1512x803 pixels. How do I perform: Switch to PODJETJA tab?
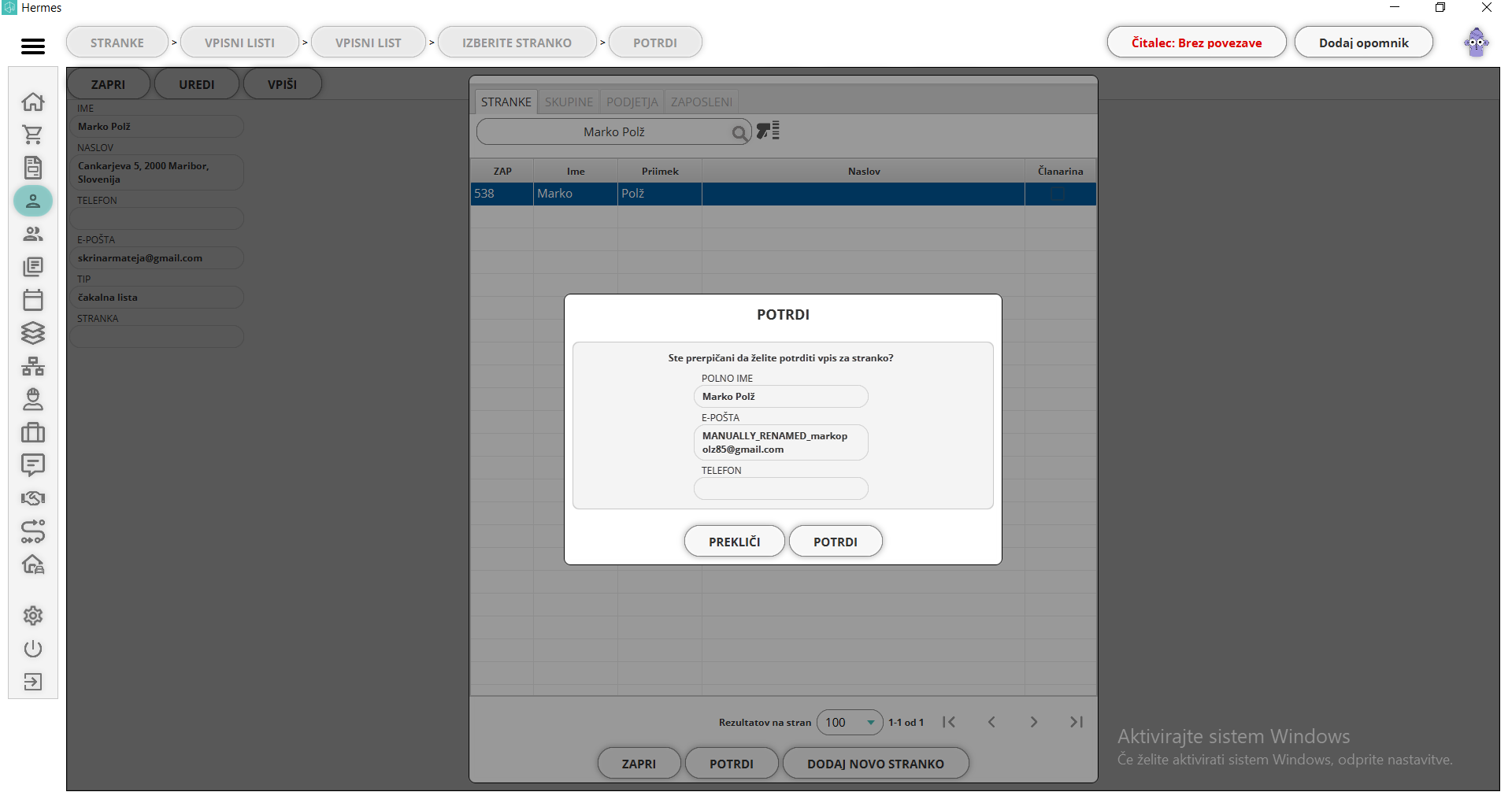632,102
